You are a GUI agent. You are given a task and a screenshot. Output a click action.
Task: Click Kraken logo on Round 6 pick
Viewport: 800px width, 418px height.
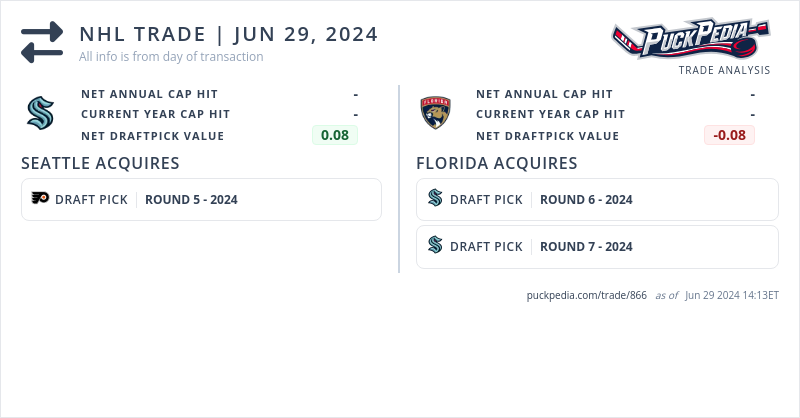pos(435,199)
